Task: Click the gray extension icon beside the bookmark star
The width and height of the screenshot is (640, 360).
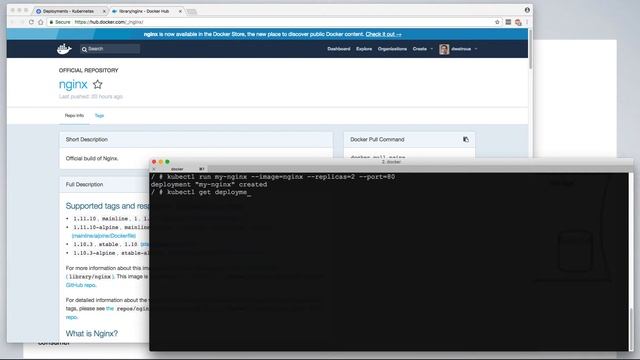Action: click(508, 22)
